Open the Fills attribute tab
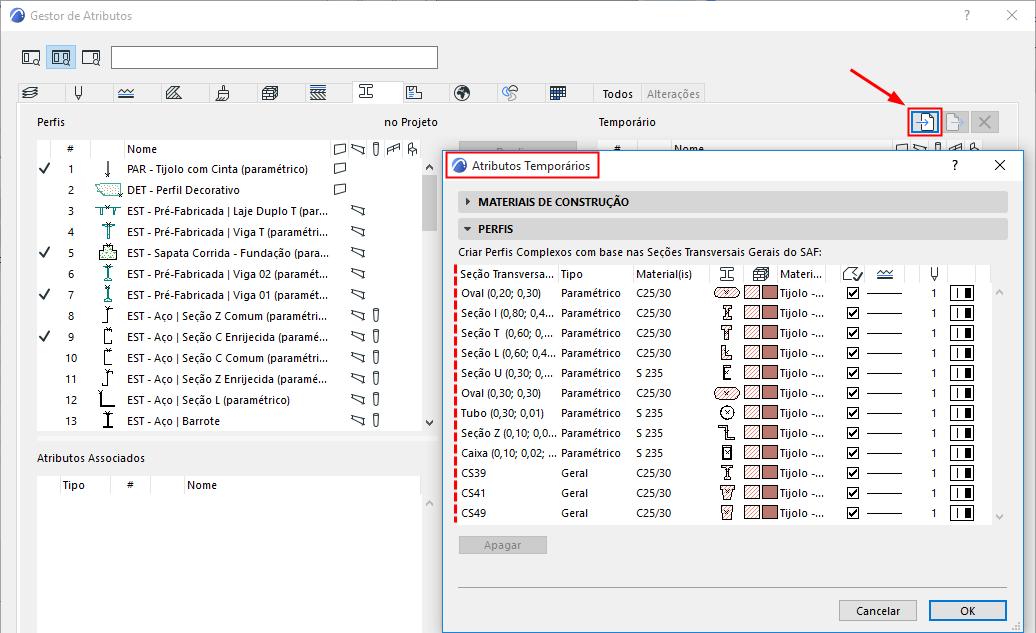 point(174,93)
